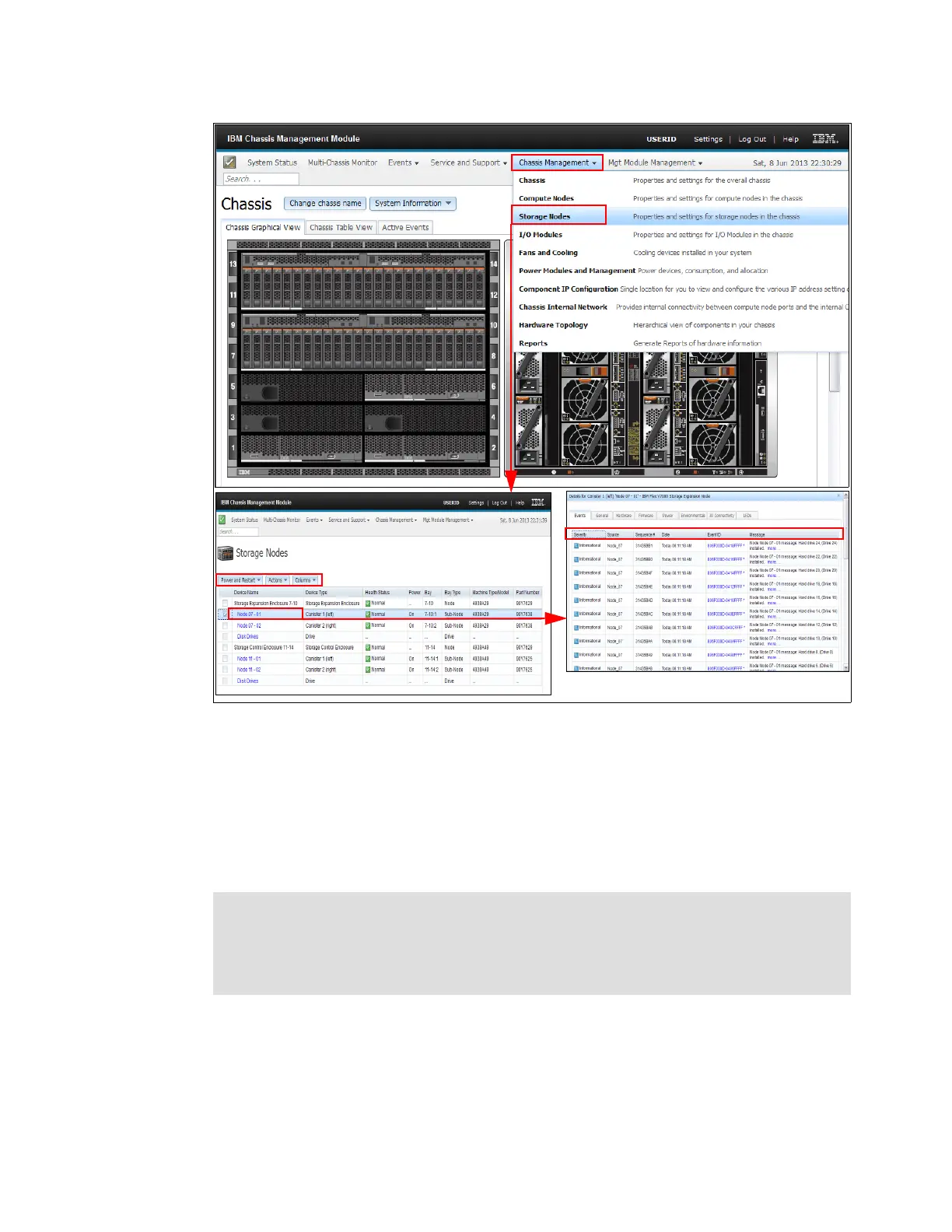The image size is (952, 1232).
Task: Open System Status in the Chassis window menu bar
Action: (272, 163)
